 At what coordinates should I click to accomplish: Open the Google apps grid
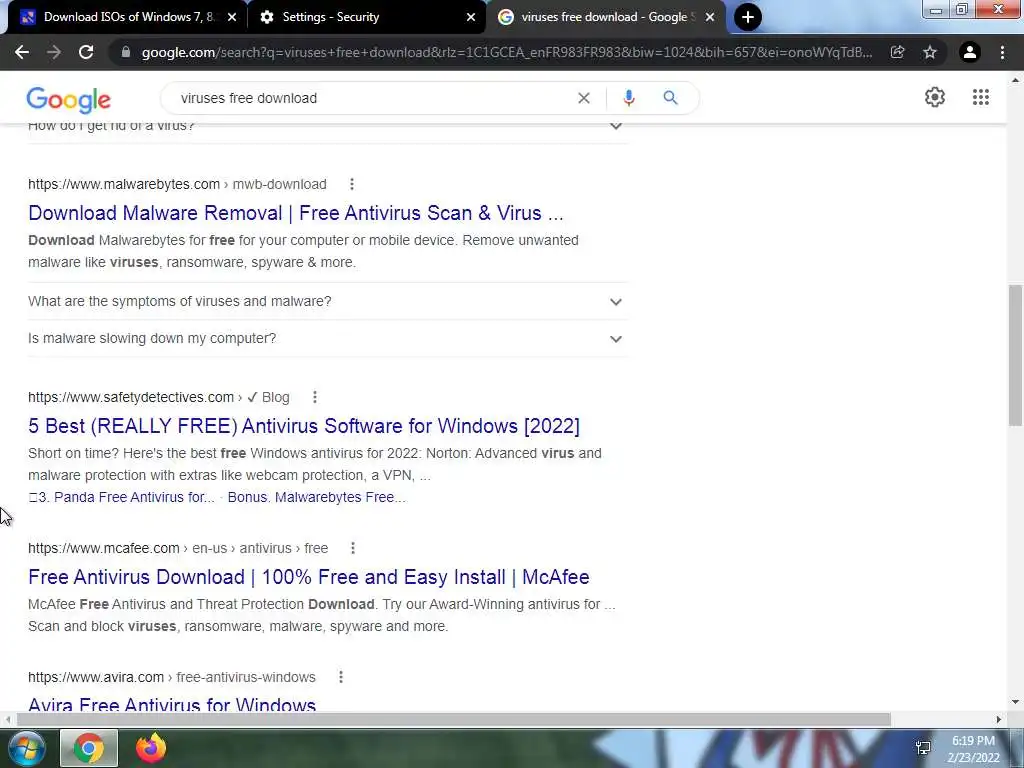(x=980, y=97)
